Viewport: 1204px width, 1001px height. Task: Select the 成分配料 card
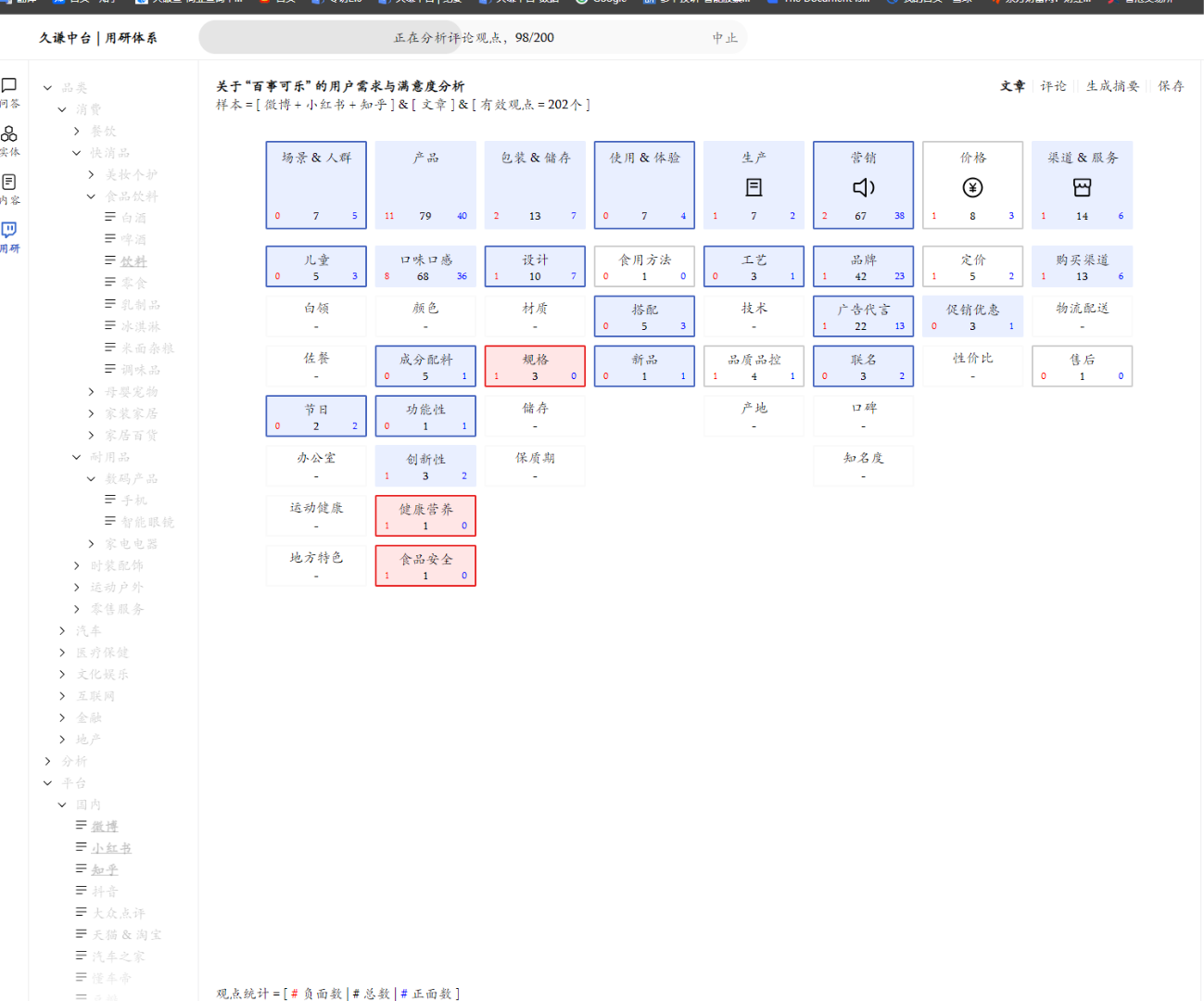425,366
